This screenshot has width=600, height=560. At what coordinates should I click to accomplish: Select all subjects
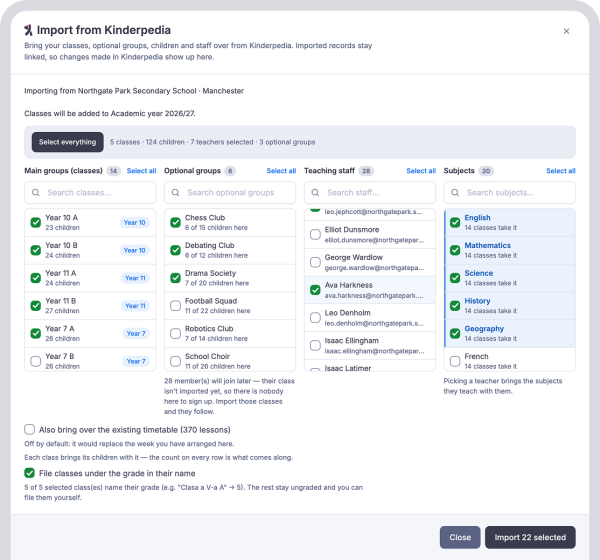[x=561, y=171]
